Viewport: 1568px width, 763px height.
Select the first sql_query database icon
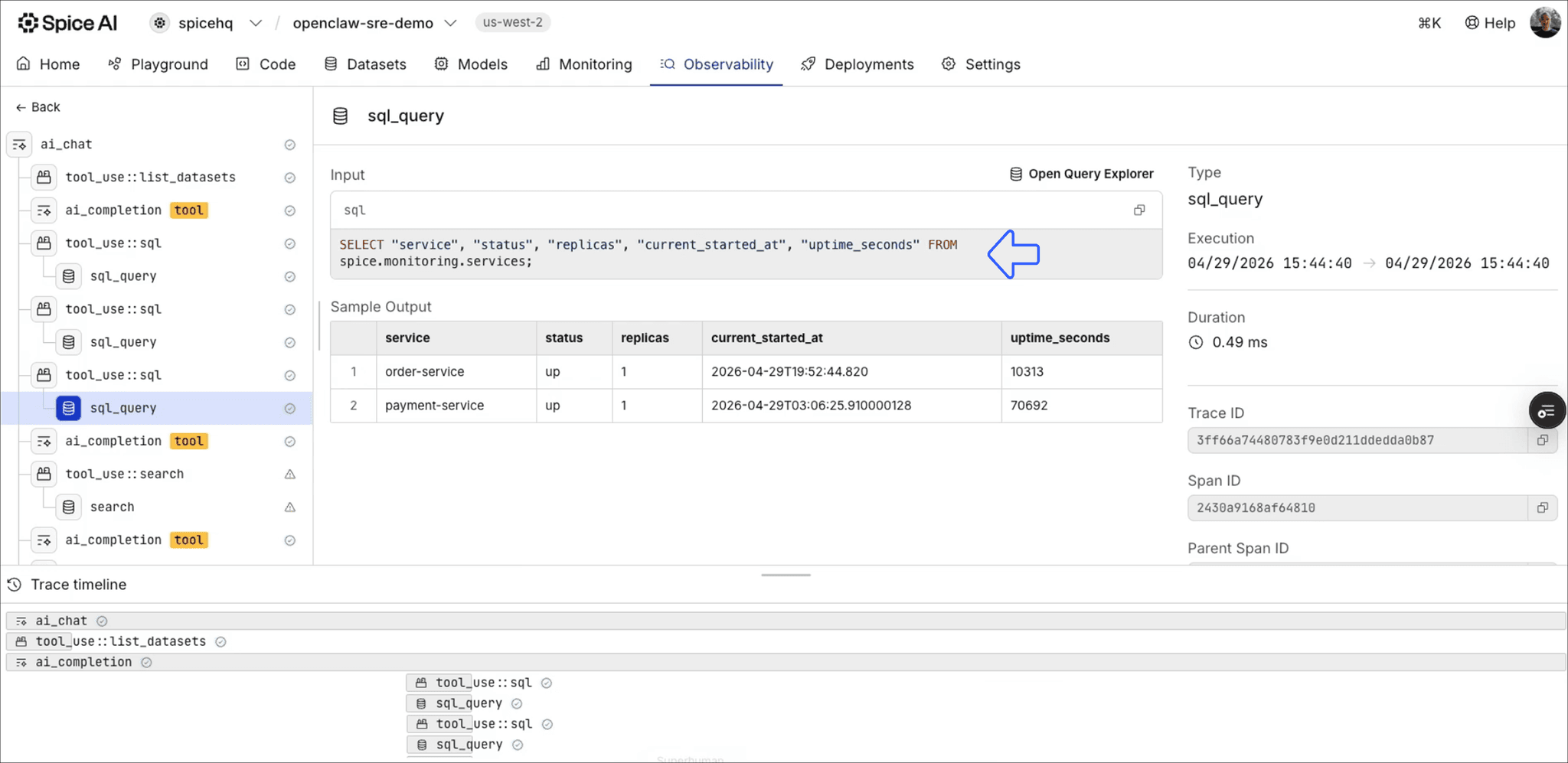(x=68, y=276)
